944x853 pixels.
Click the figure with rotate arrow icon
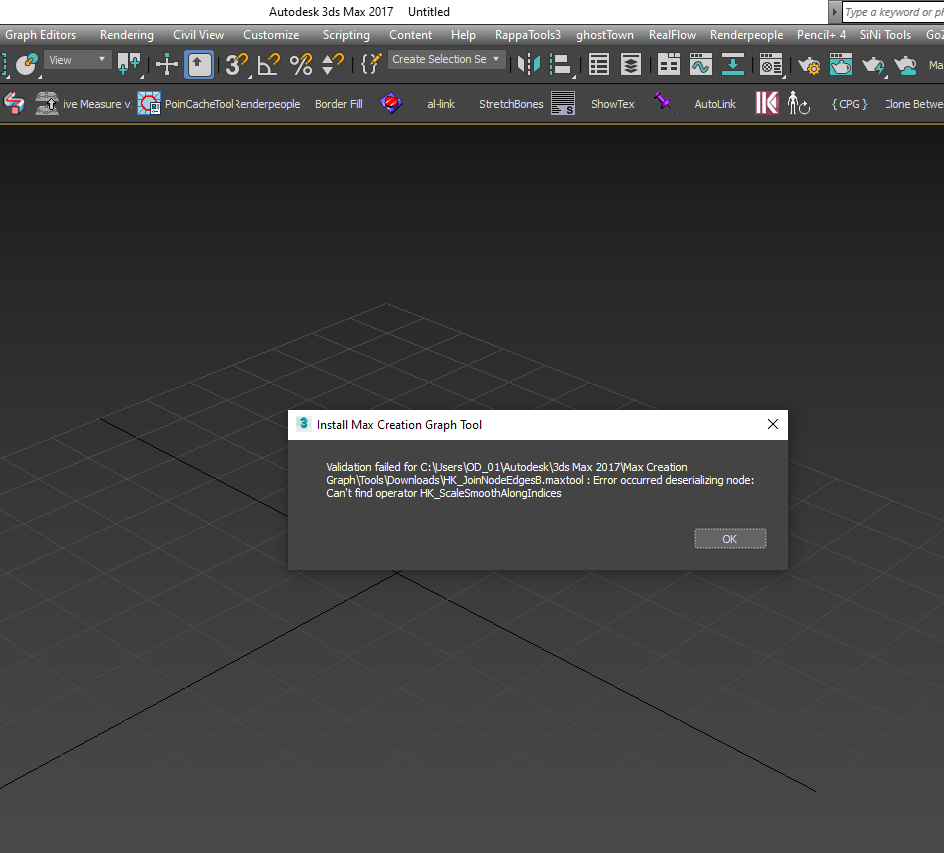pyautogui.click(x=799, y=103)
